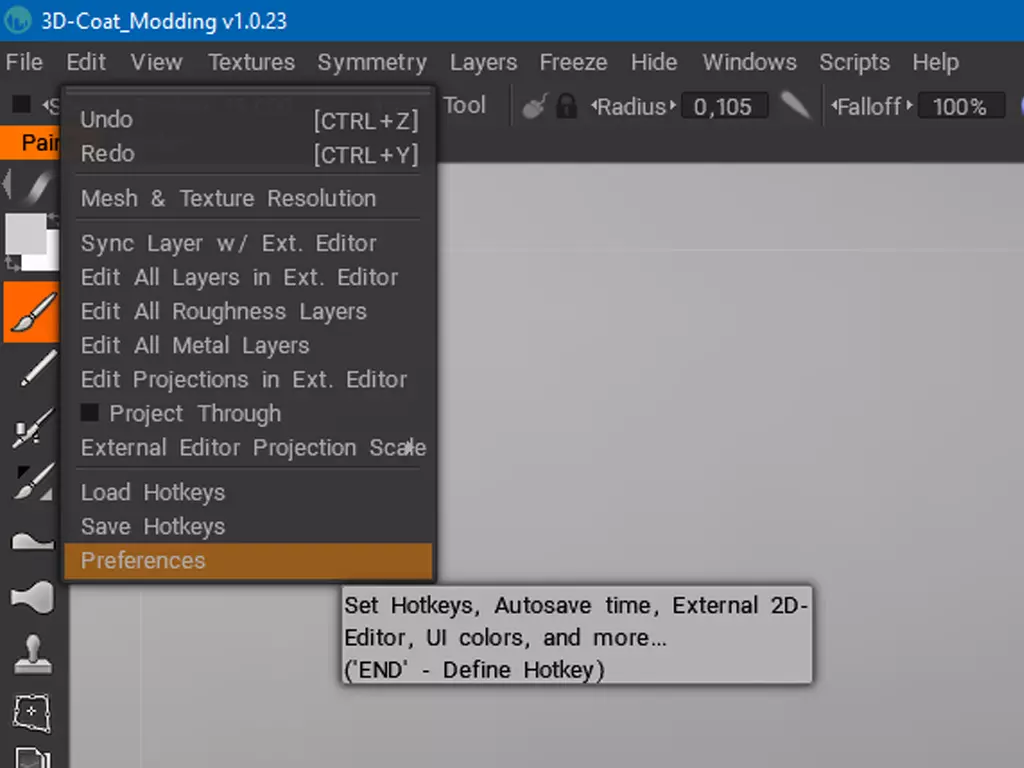Viewport: 1024px width, 768px height.
Task: Toggle the small black square checkbox in toolbar
Action: [x=22, y=104]
